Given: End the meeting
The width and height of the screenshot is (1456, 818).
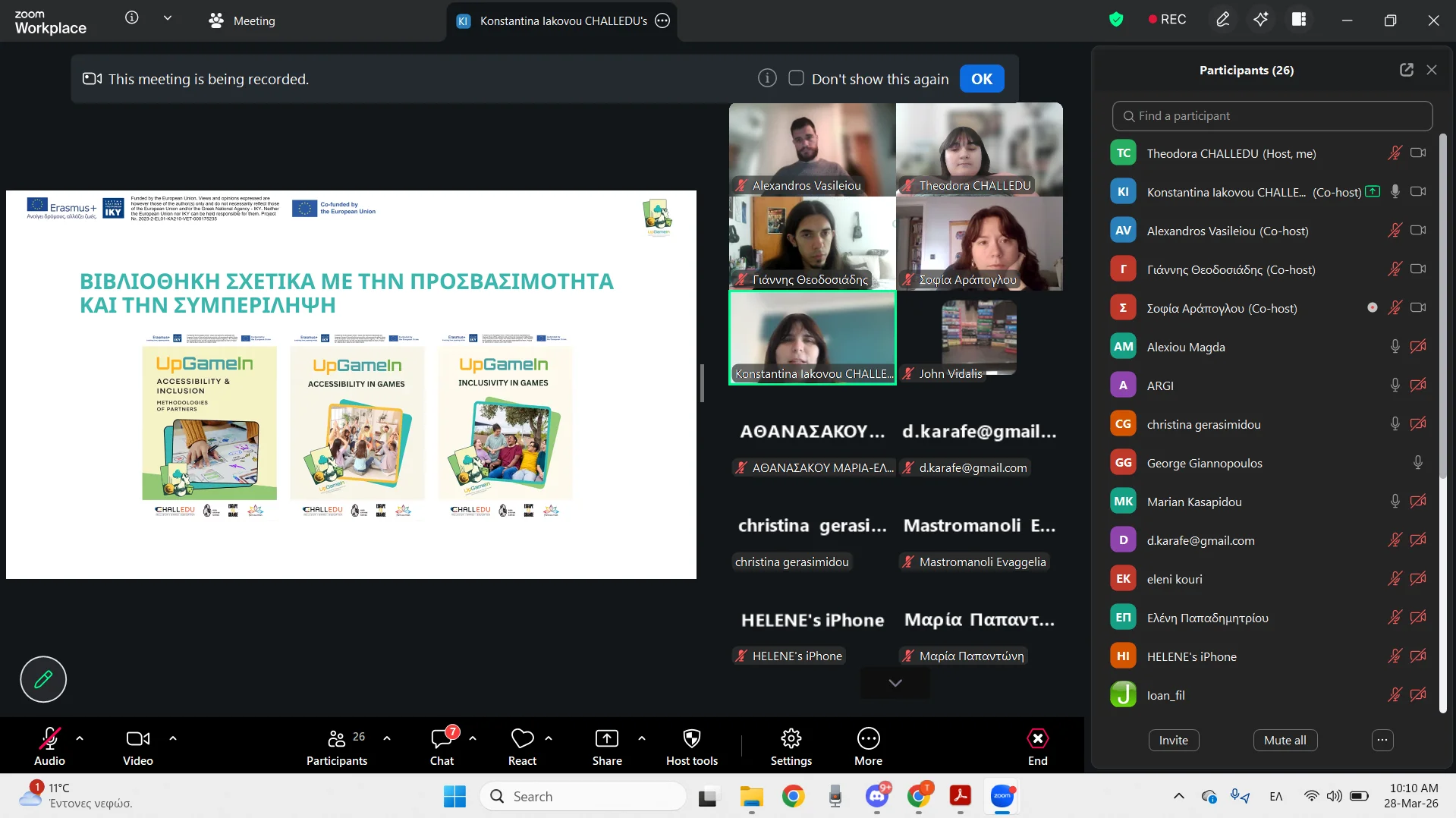Looking at the screenshot, I should (x=1037, y=746).
